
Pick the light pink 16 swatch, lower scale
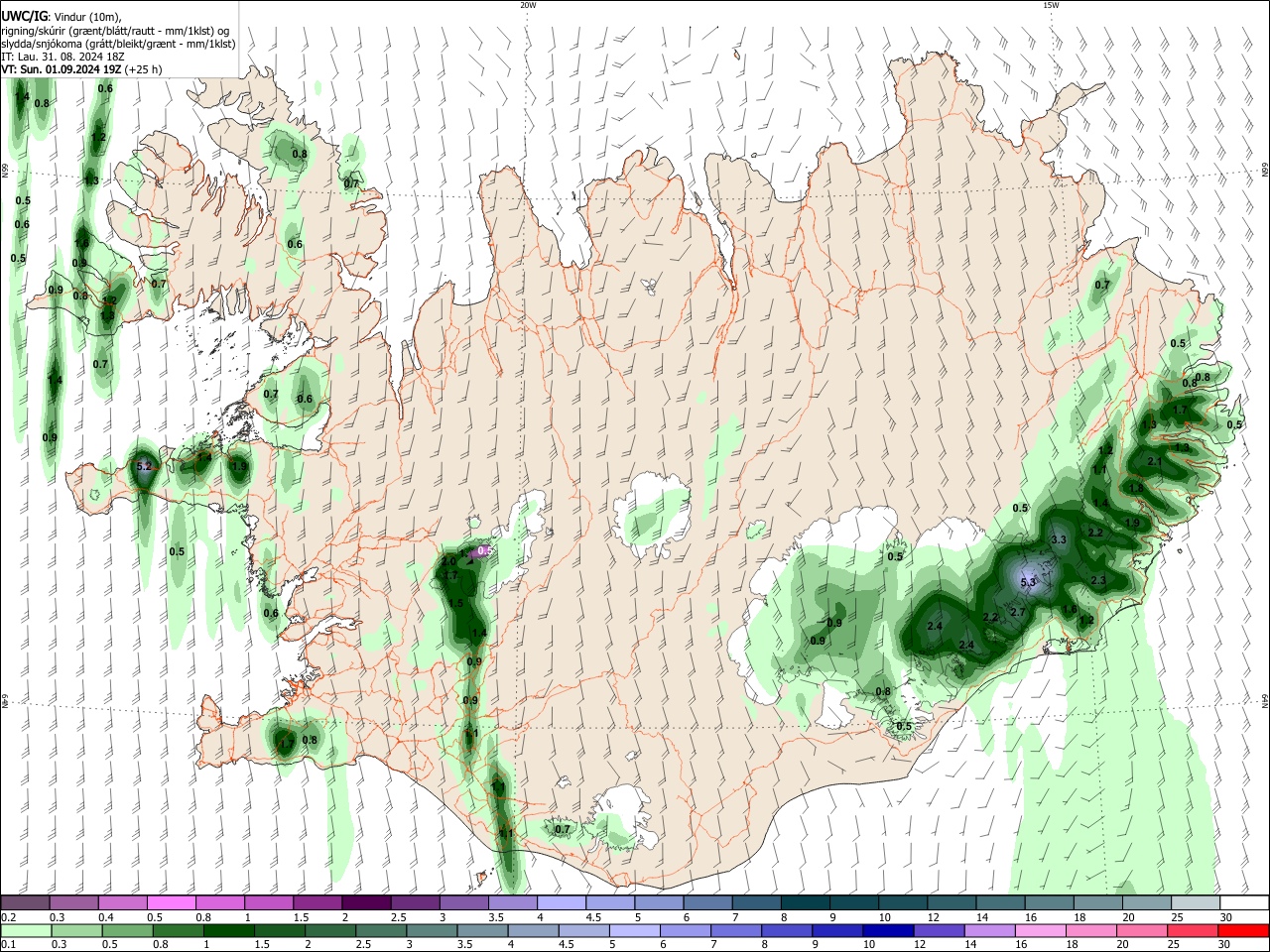1040,931
